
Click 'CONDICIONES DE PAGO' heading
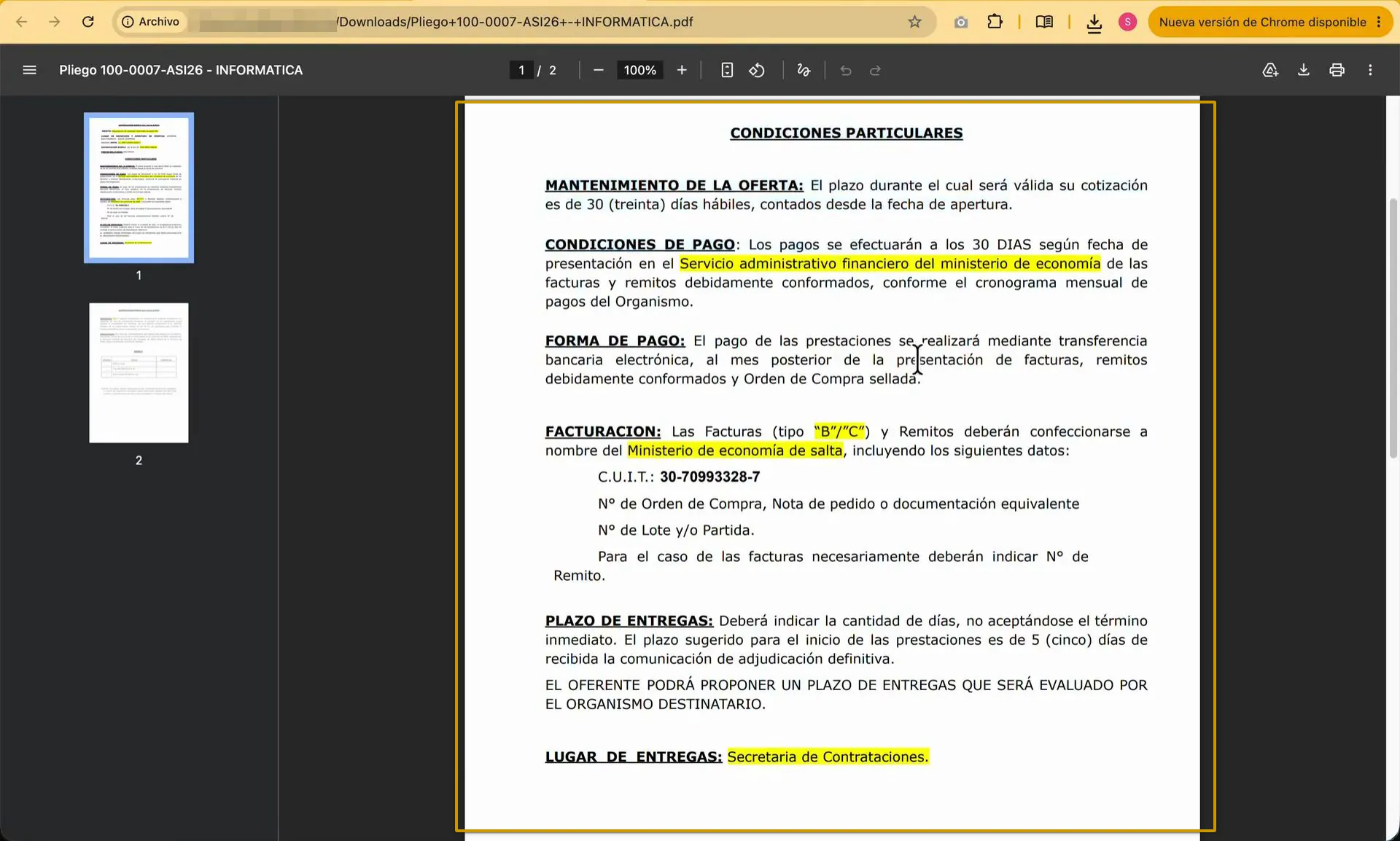click(639, 244)
